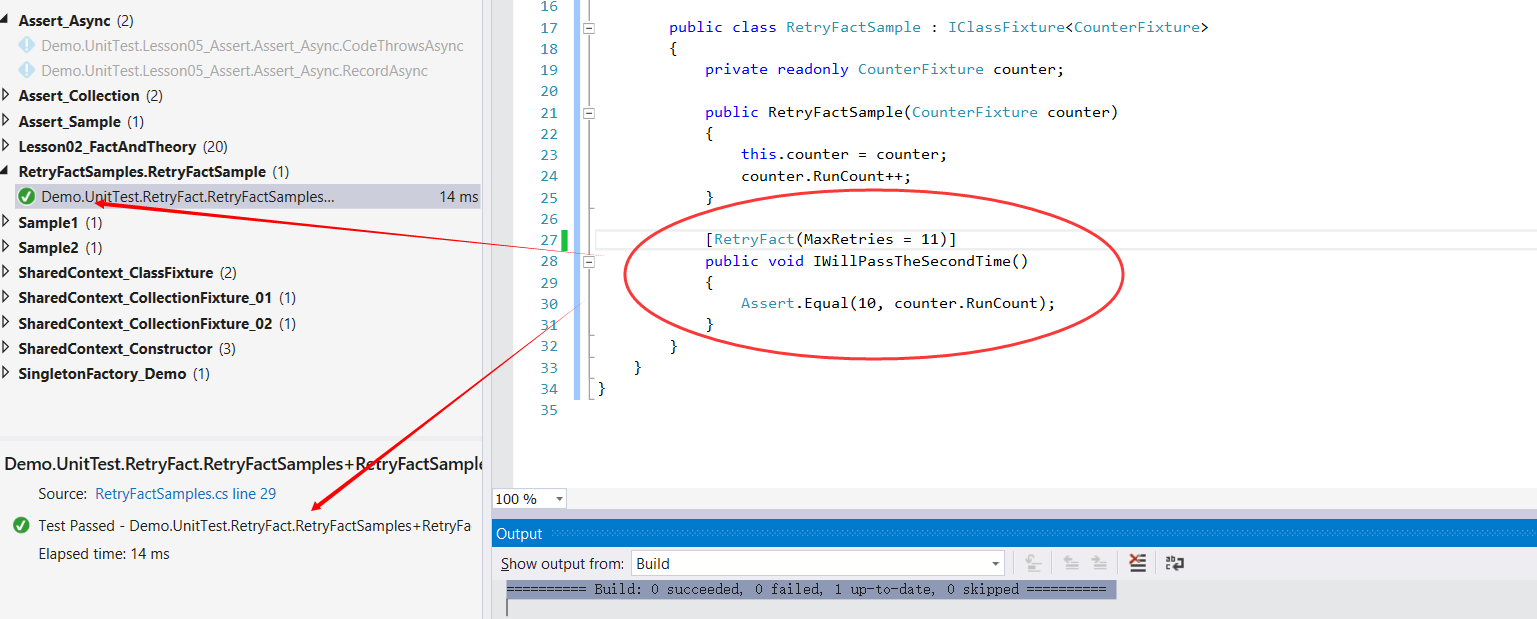Select the Assert_Collection group label

tap(79, 96)
